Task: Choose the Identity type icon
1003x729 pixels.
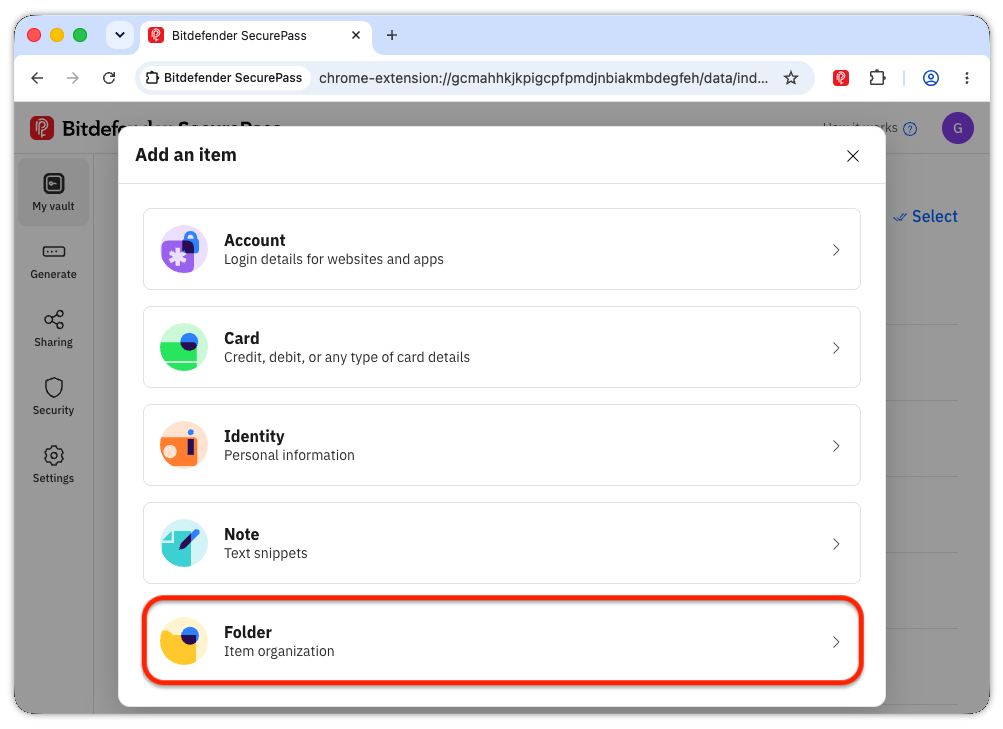Action: 184,445
